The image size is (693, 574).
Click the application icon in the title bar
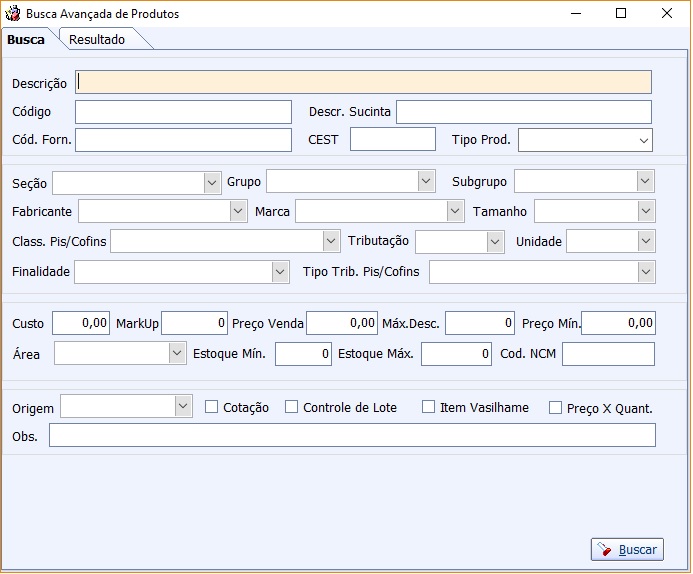12,13
